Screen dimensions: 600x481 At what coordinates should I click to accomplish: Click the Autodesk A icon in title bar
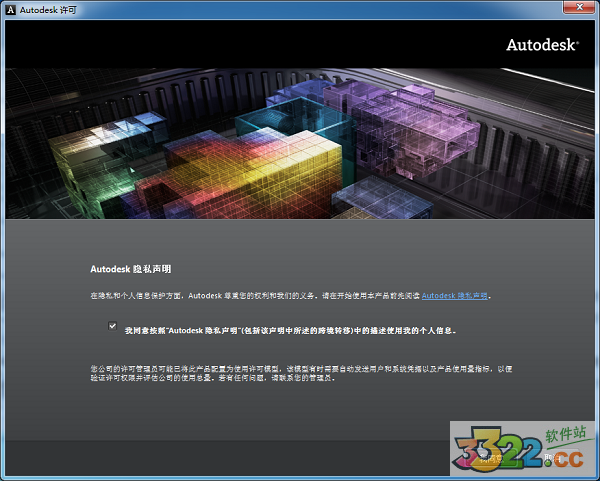click(x=10, y=10)
